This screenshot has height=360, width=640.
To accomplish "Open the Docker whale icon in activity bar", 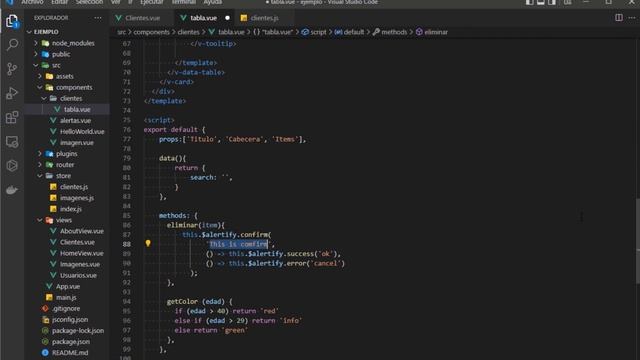I will tap(12, 190).
